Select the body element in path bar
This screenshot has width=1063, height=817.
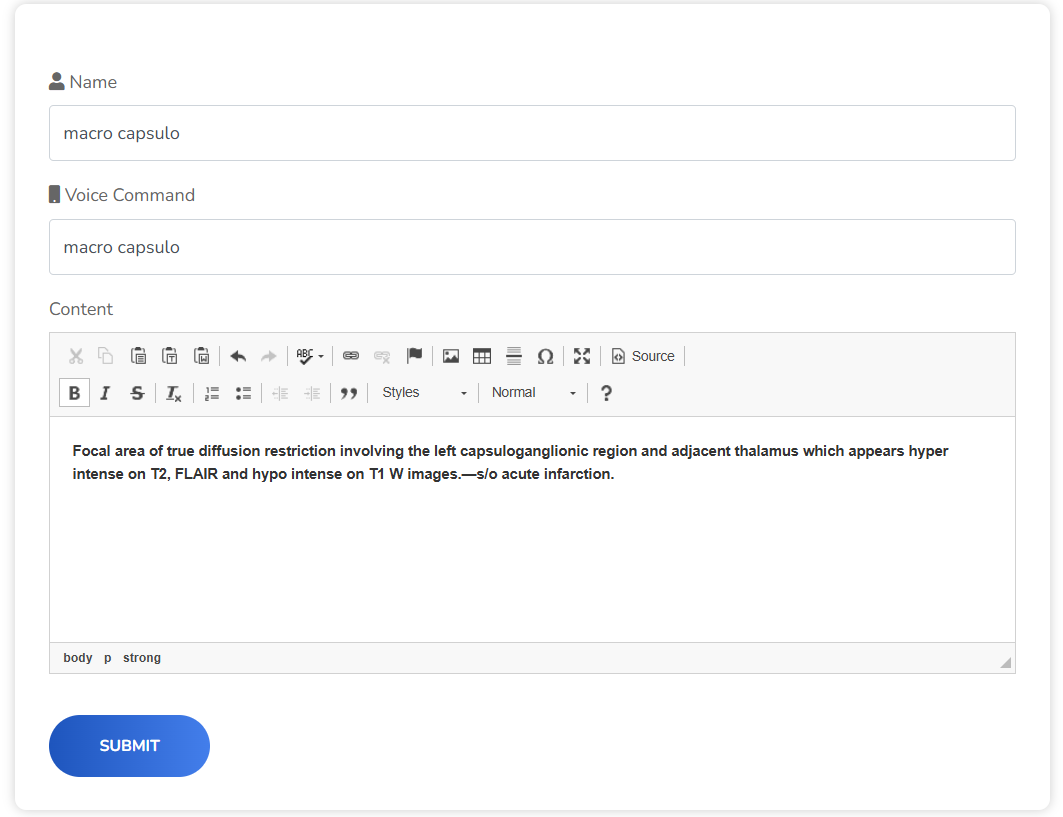tap(78, 658)
